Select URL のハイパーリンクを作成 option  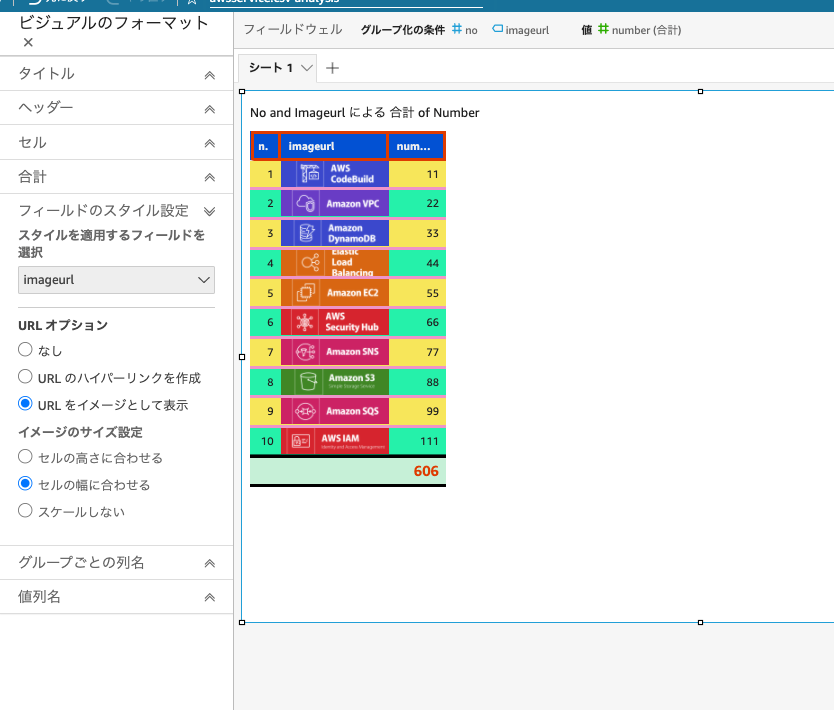[x=25, y=377]
